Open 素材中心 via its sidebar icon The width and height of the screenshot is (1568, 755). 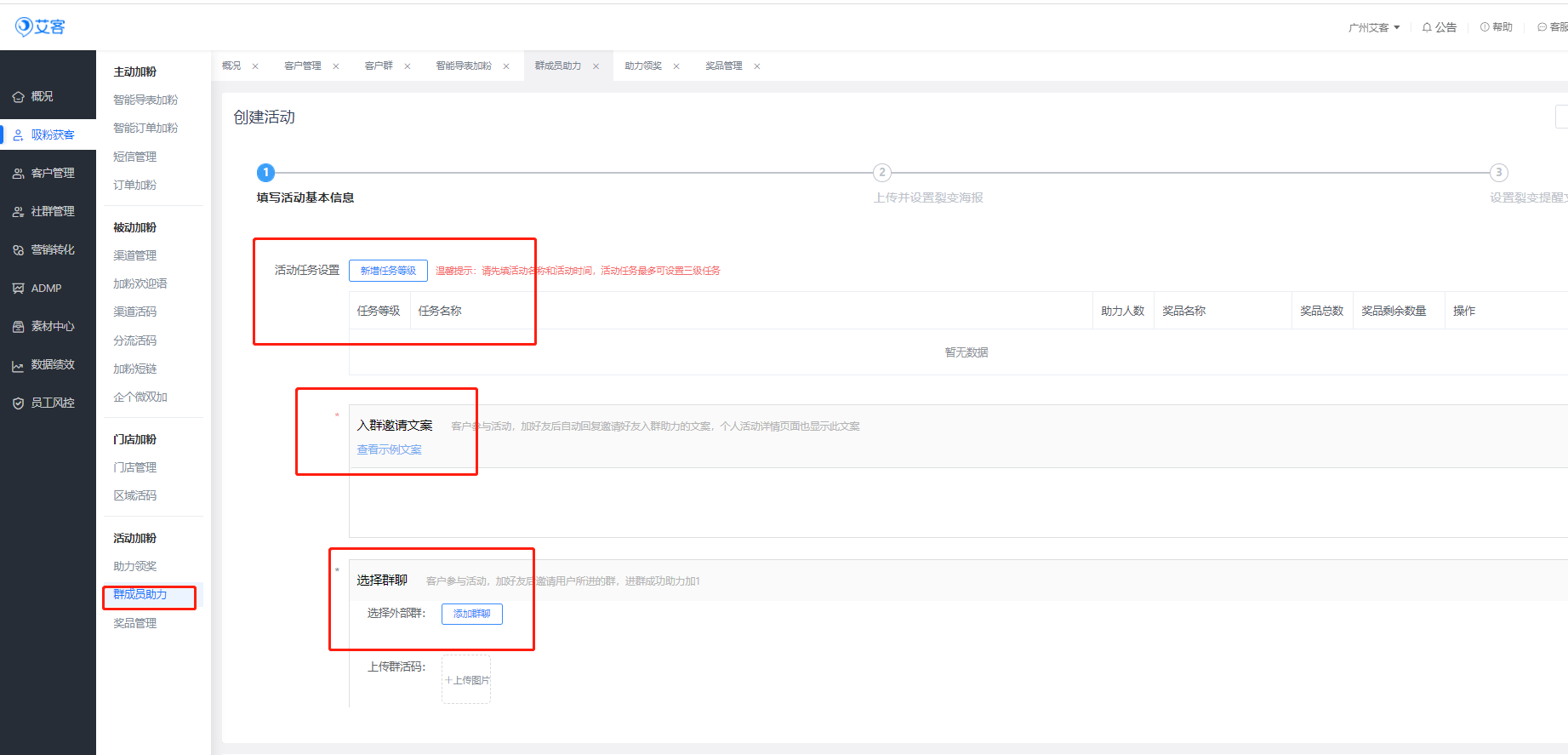tap(18, 327)
